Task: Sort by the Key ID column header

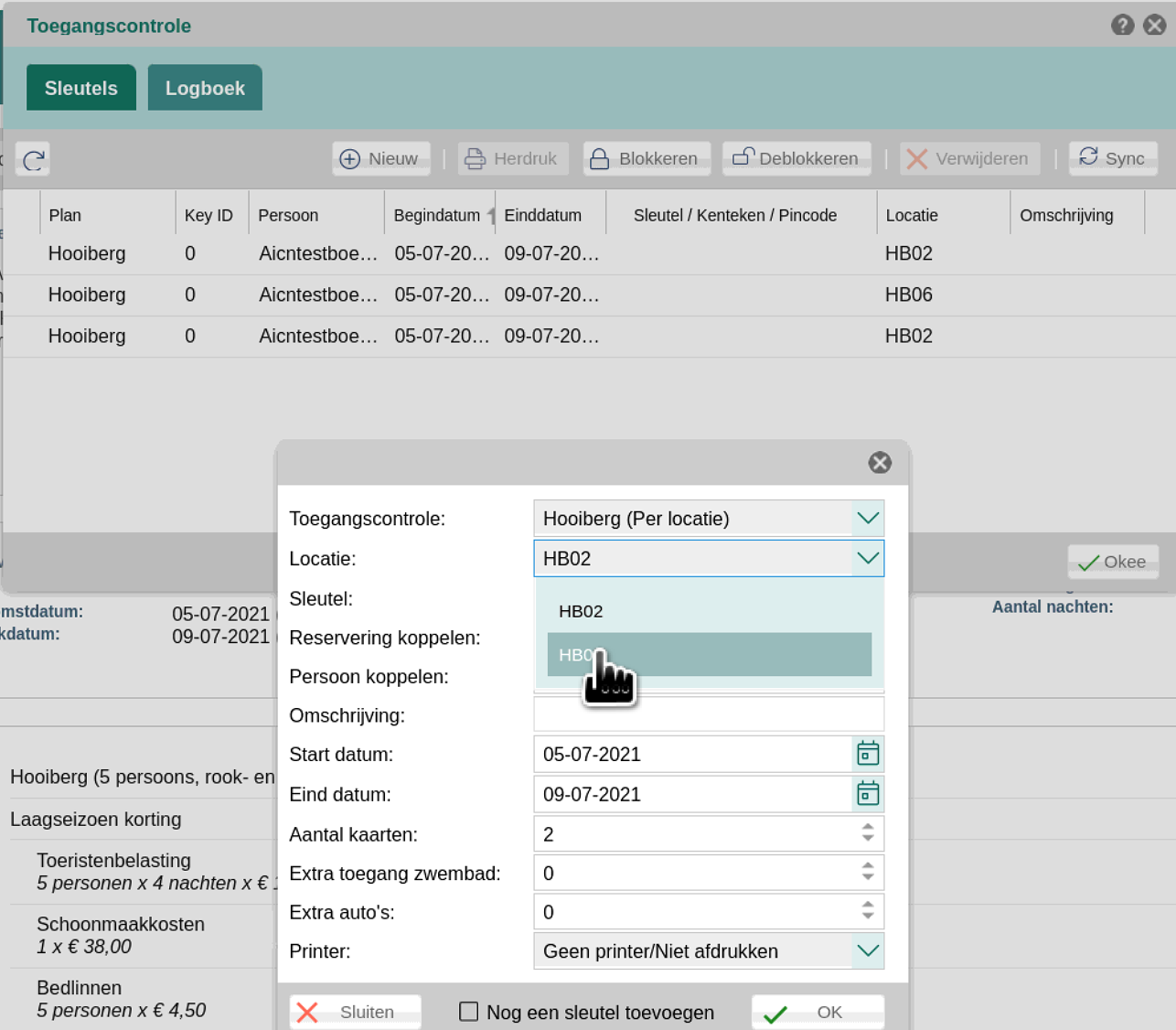Action: [x=211, y=215]
